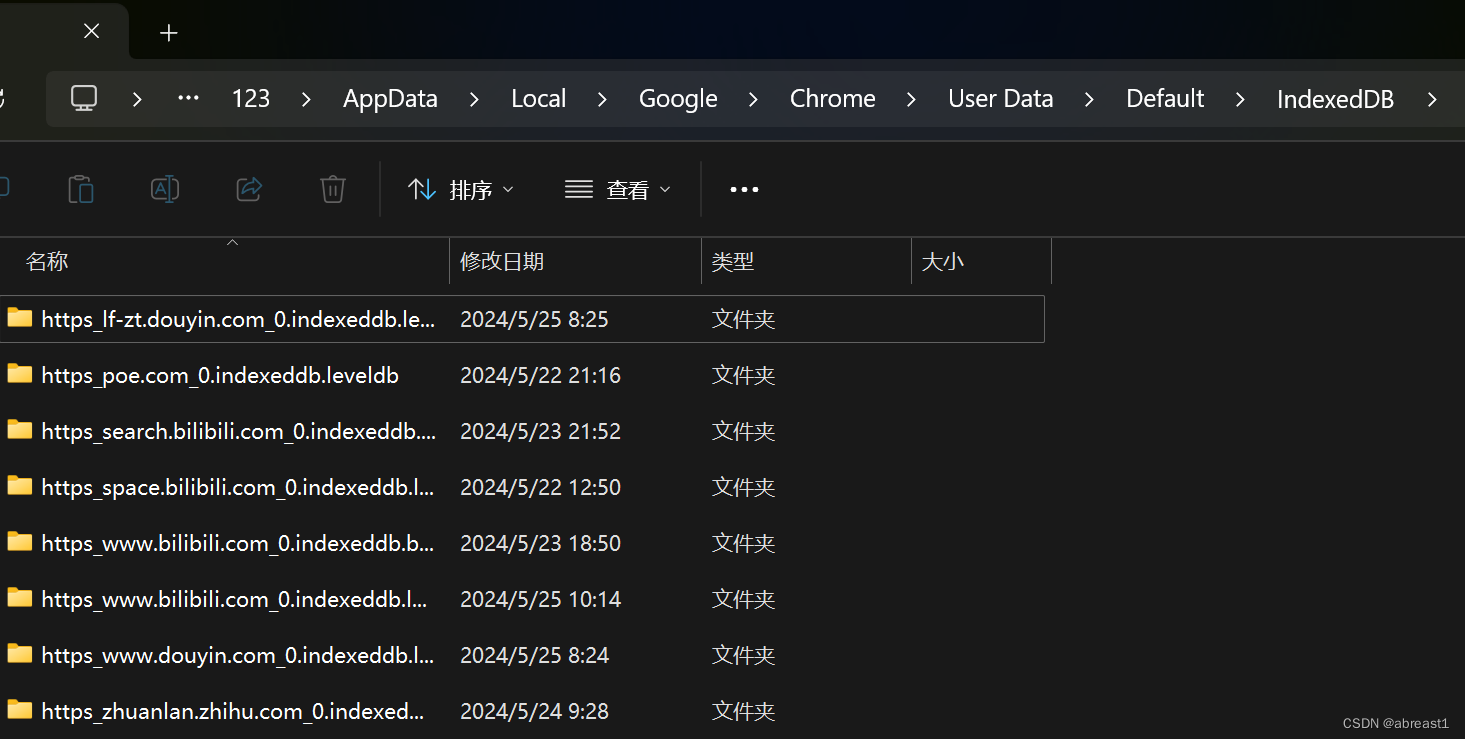Click the delete trash can icon

tap(333, 189)
